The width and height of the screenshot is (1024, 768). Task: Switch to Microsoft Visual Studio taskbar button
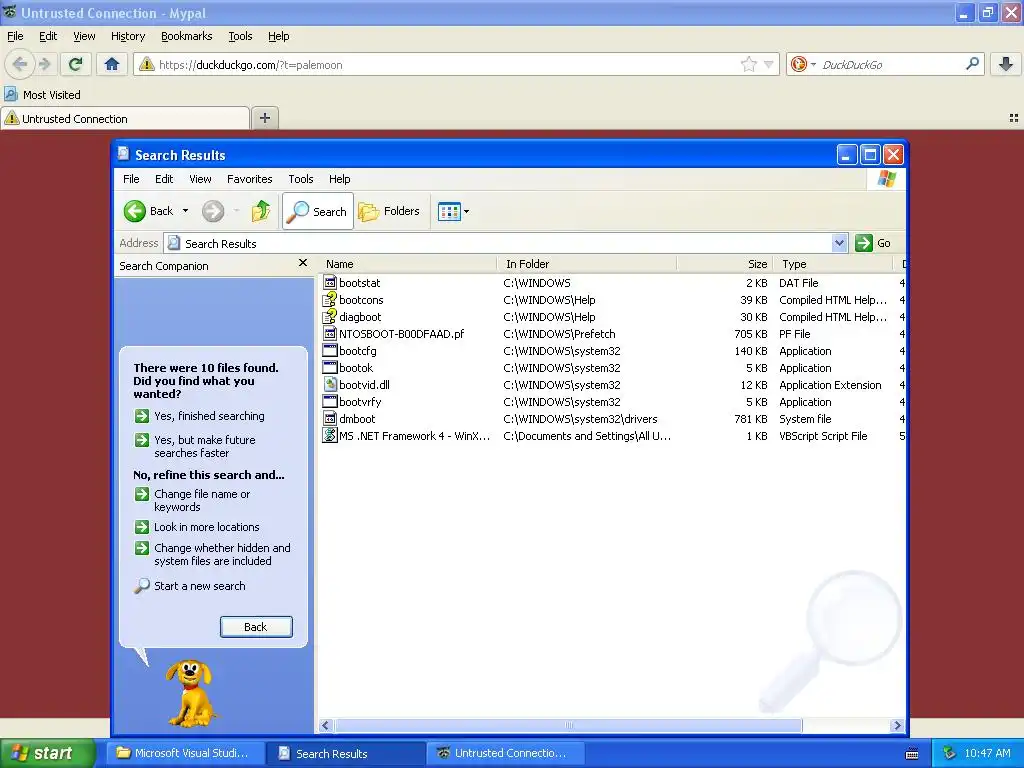(185, 754)
